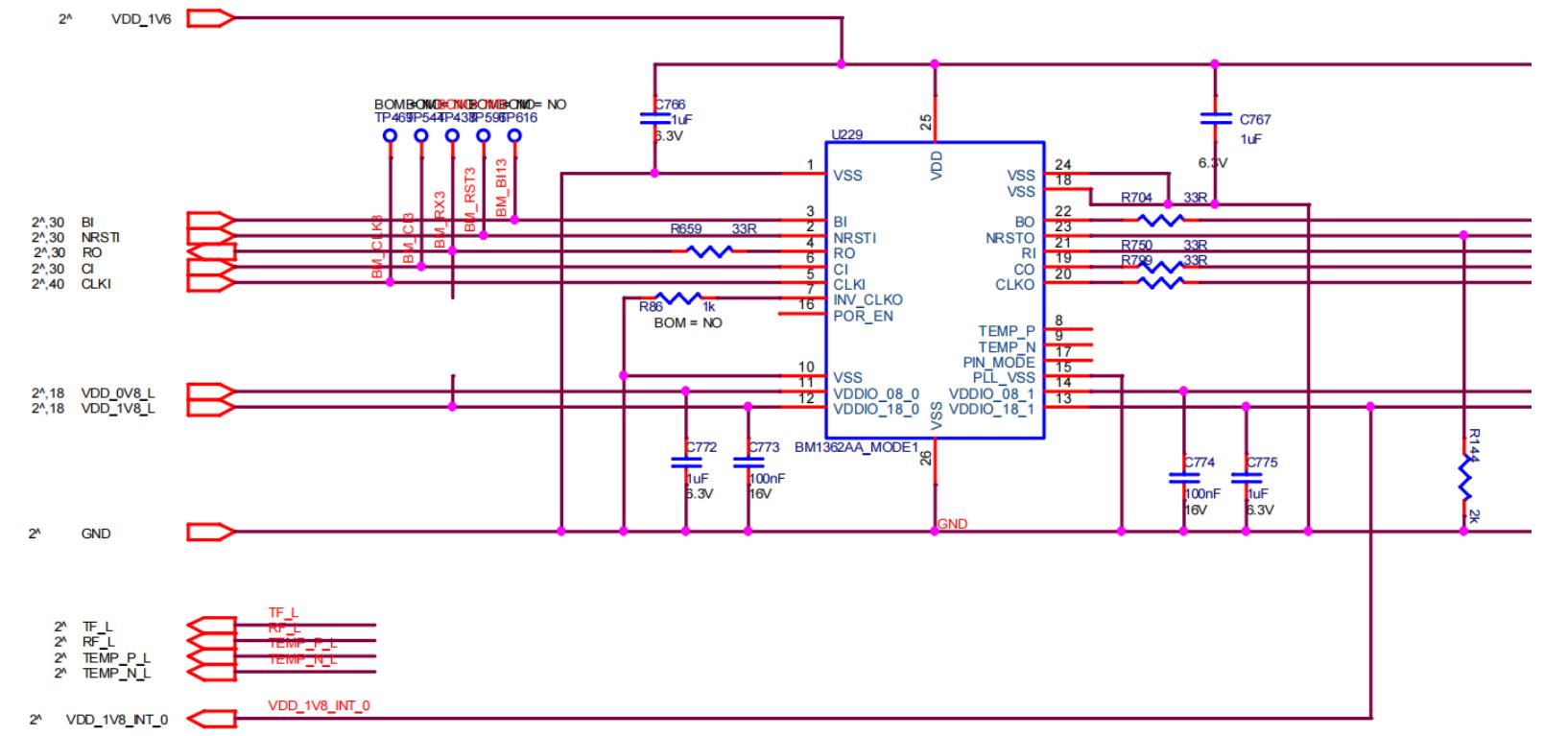Select capacitor C775 symbol

point(1246,477)
